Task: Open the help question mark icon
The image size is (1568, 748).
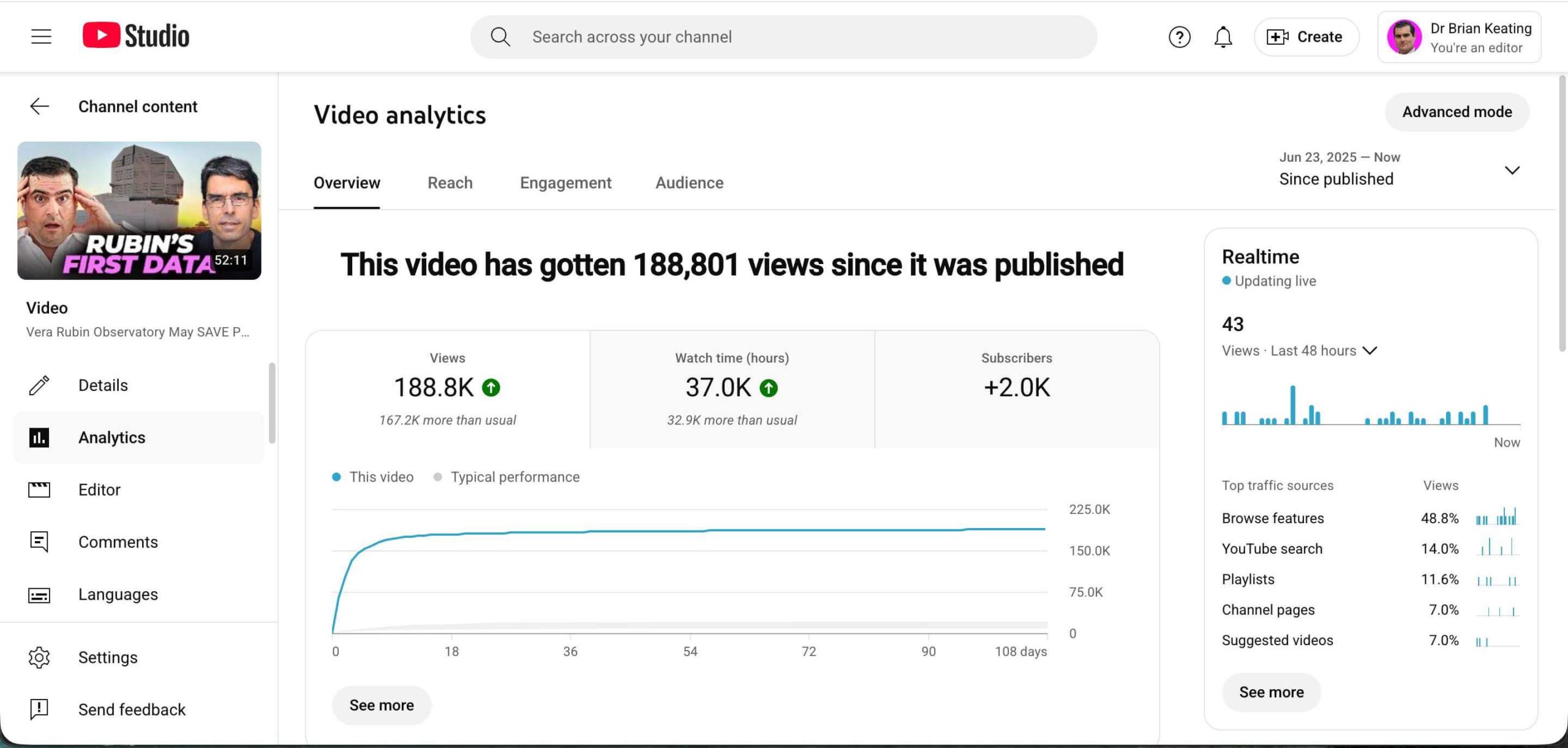Action: point(1179,37)
